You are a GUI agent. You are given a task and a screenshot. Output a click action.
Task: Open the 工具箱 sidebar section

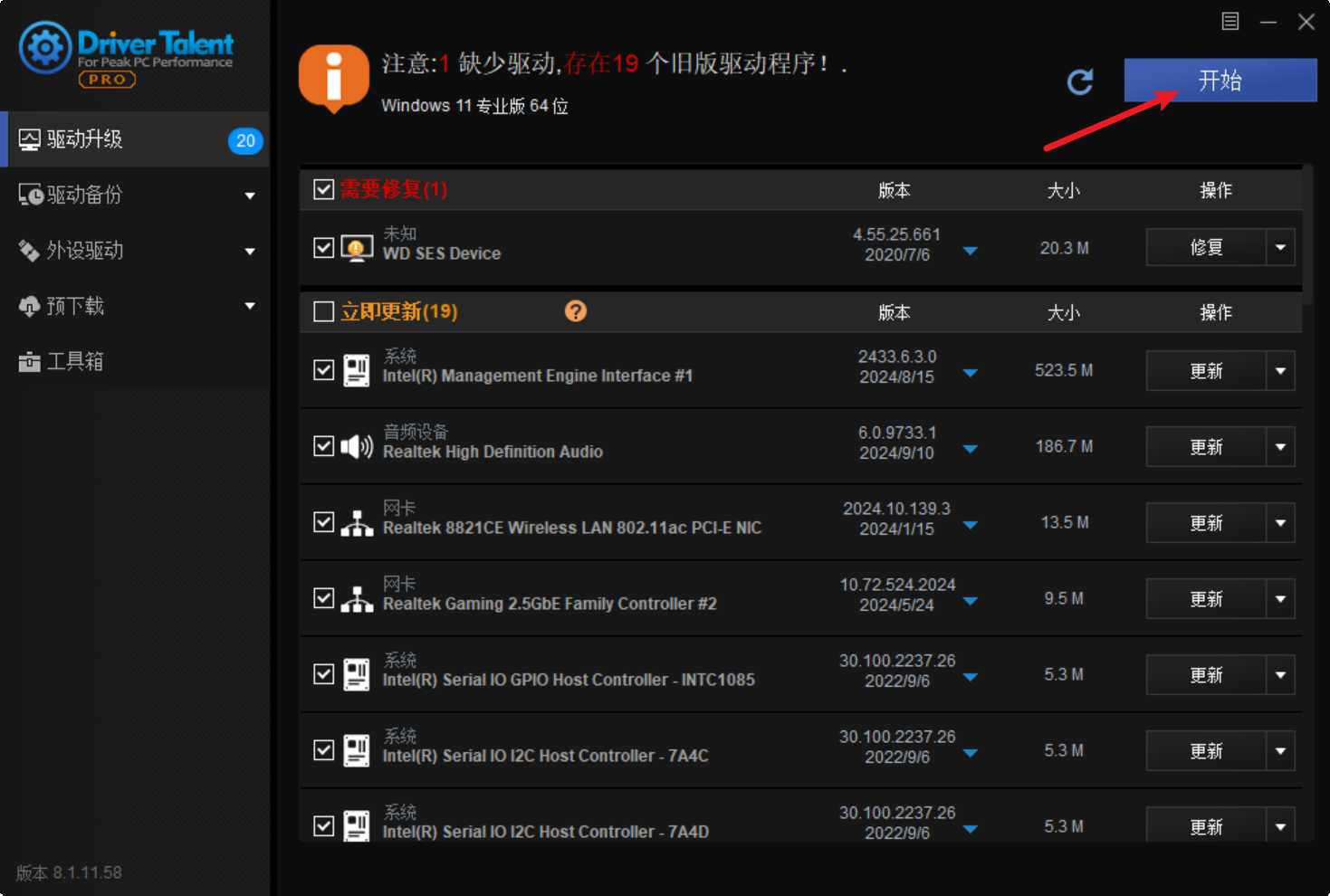136,361
